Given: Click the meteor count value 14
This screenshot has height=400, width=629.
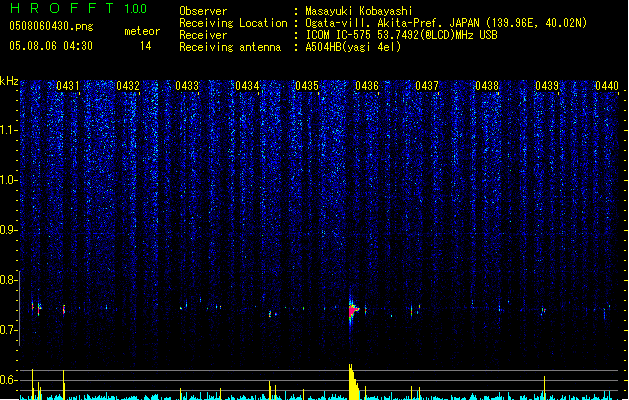Looking at the screenshot, I should [145, 46].
